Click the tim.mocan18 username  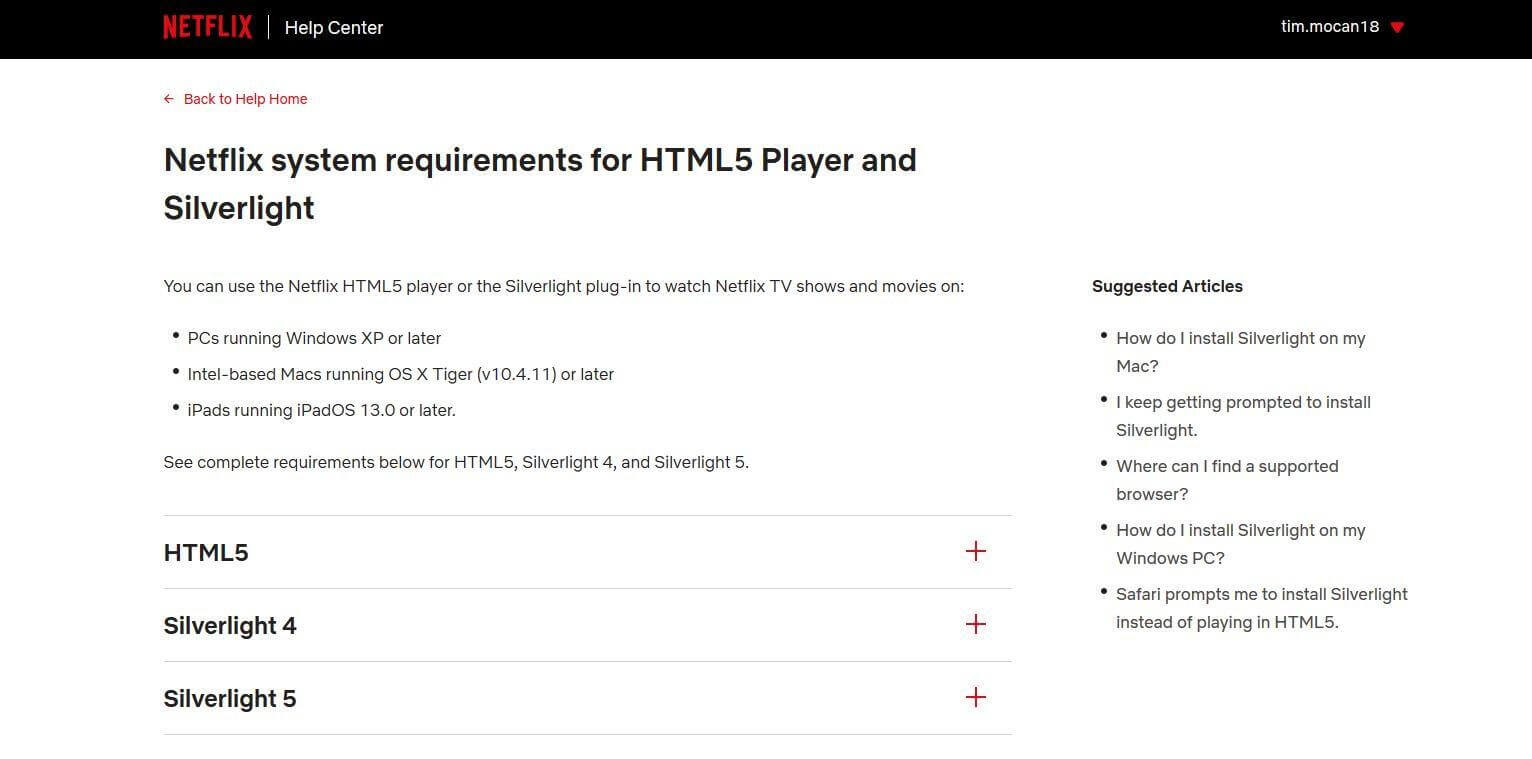[x=1330, y=27]
